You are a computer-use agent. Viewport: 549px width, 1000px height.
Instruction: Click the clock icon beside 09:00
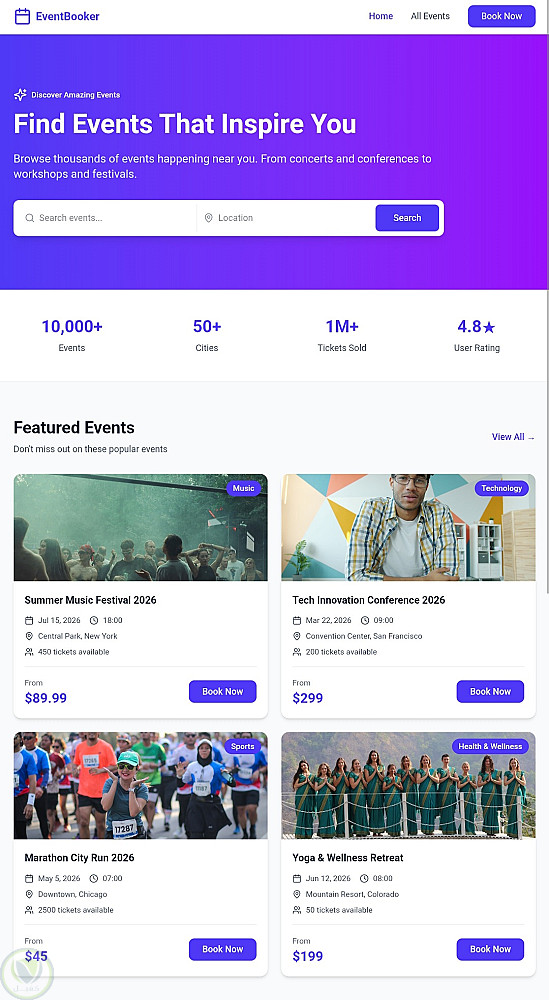click(x=365, y=621)
